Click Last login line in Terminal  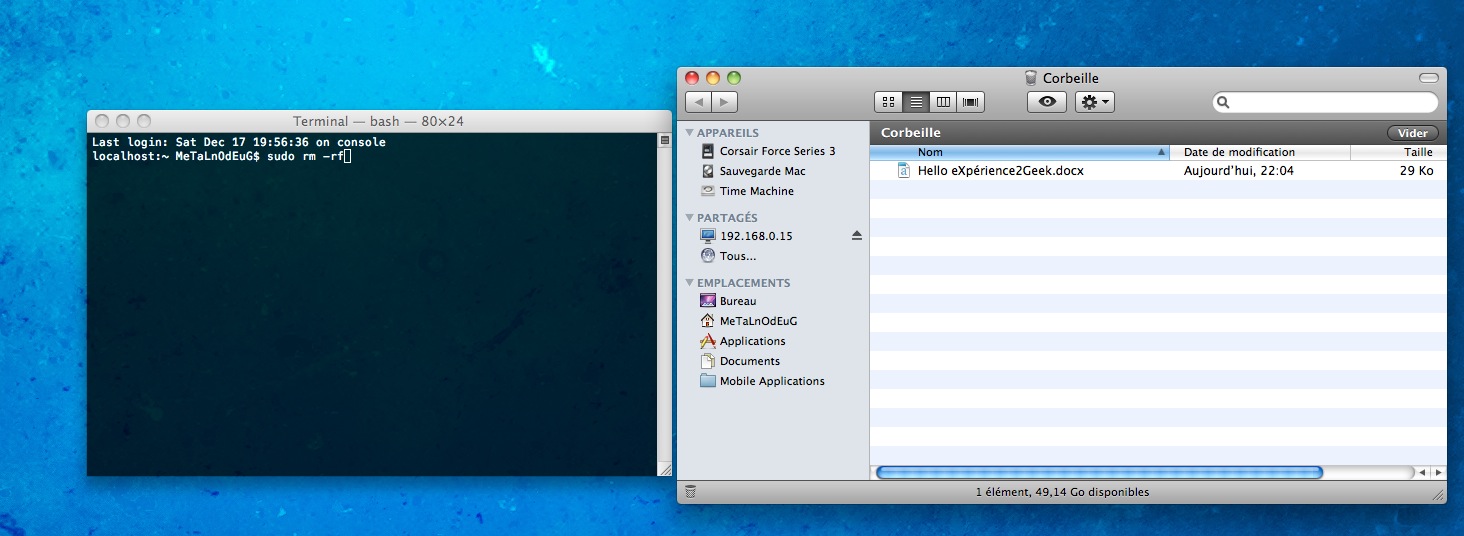238,143
